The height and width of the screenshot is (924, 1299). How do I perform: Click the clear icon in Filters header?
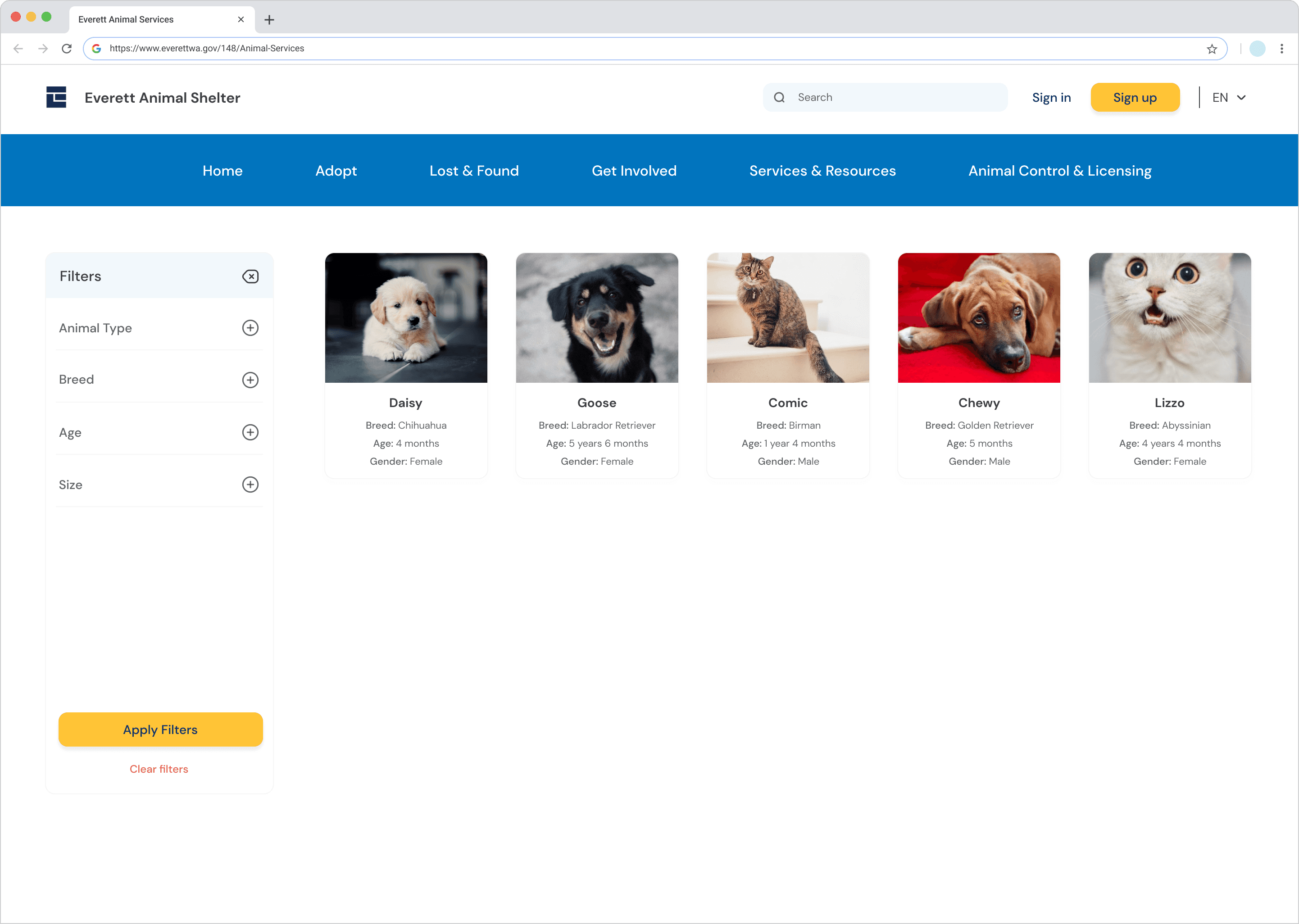[250, 276]
